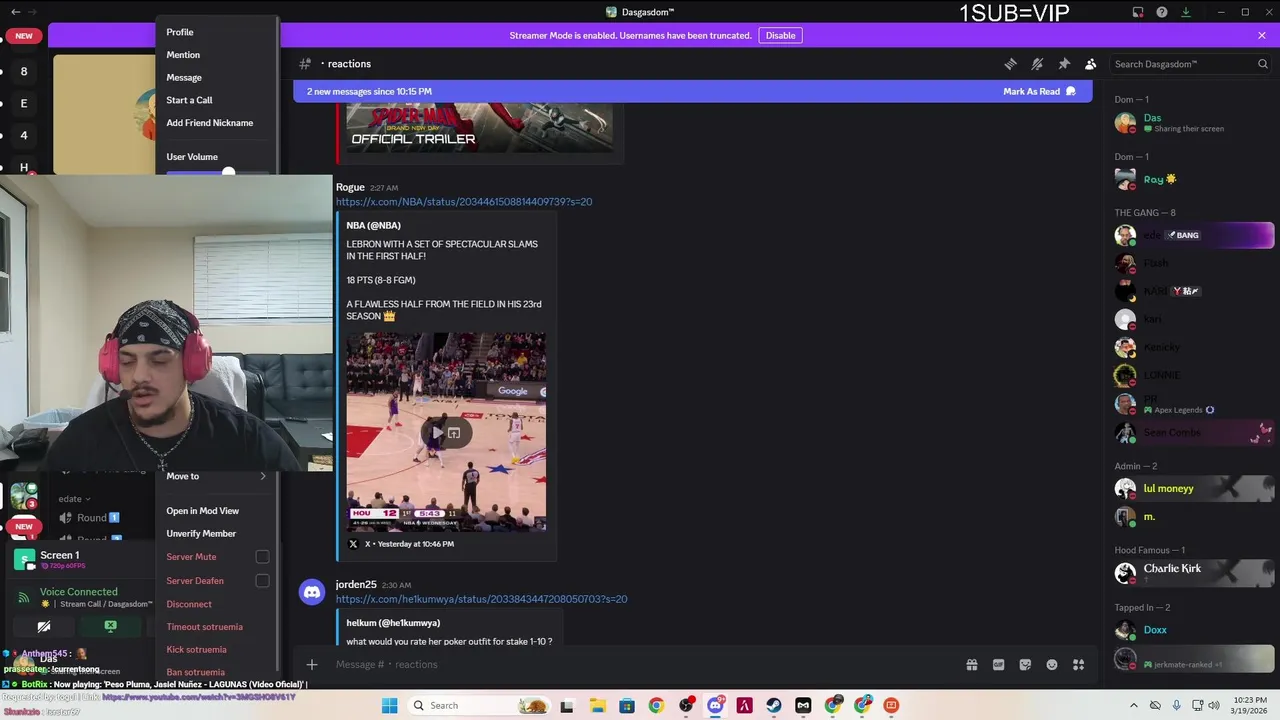Choose Kick sotruemia
This screenshot has height=720, width=1280.
point(196,650)
